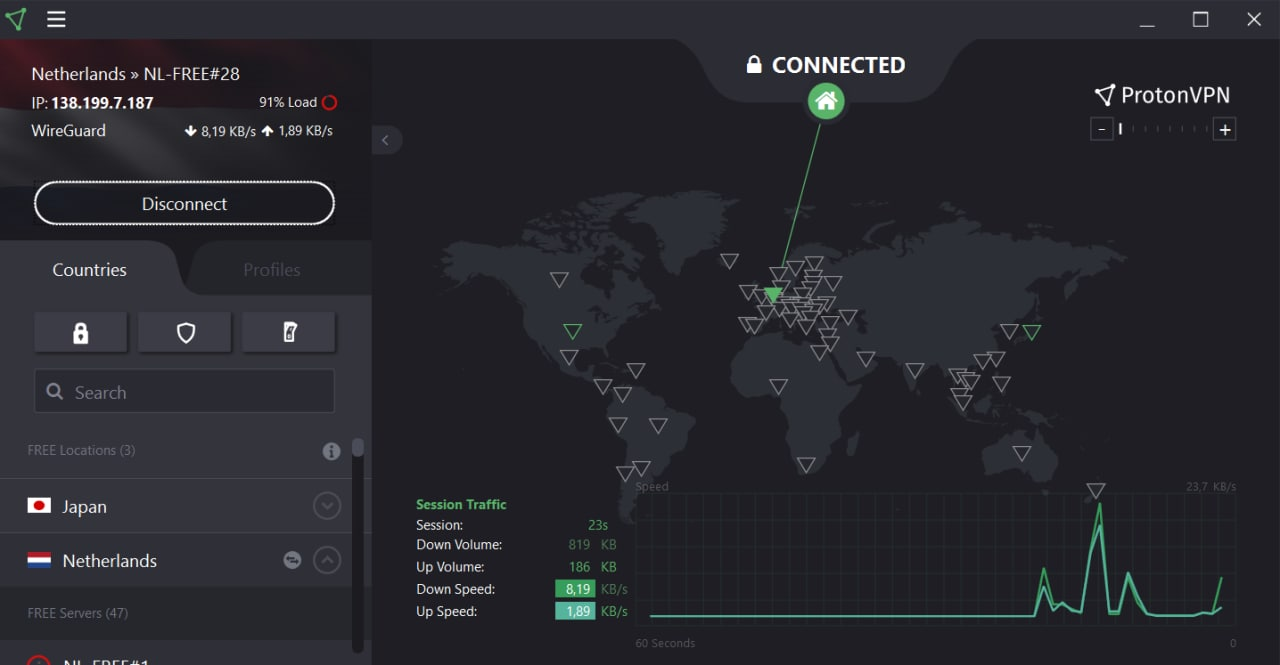This screenshot has height=665, width=1280.
Task: Click the "91% Load" text
Action: 288,102
